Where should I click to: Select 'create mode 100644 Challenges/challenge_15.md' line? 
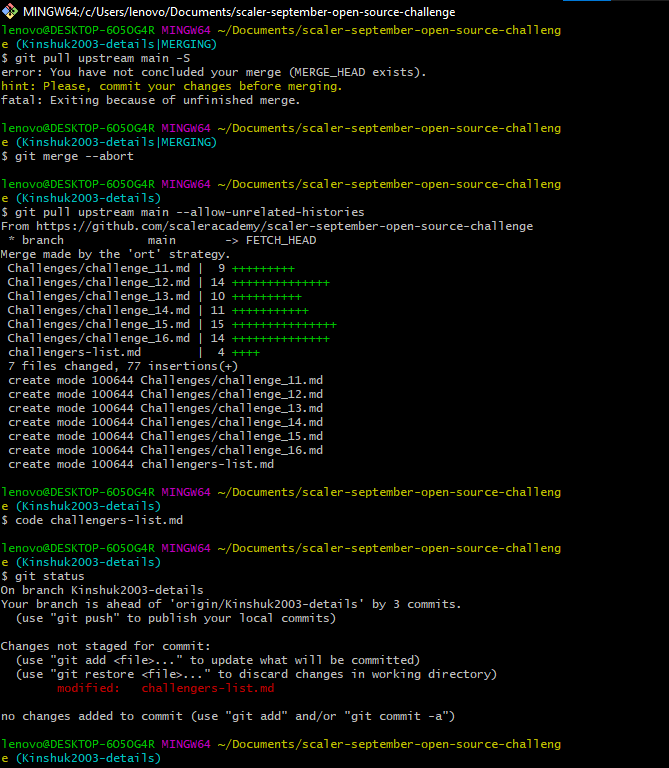(x=166, y=436)
